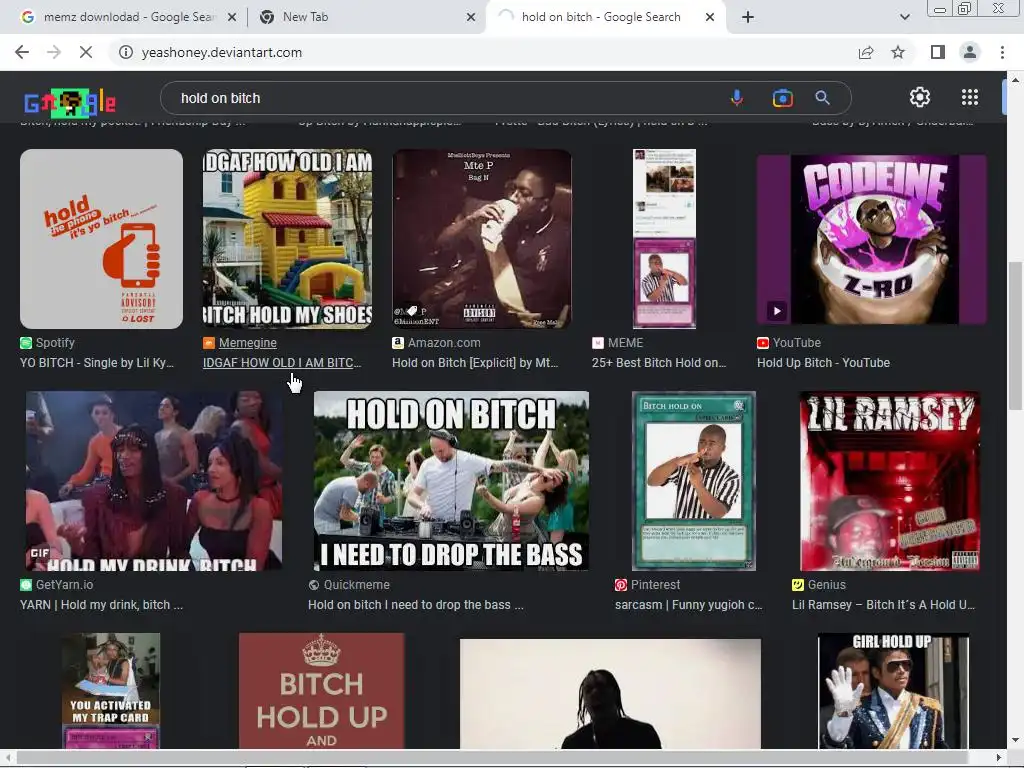Click the scrollbar down arrow

tap(1015, 741)
